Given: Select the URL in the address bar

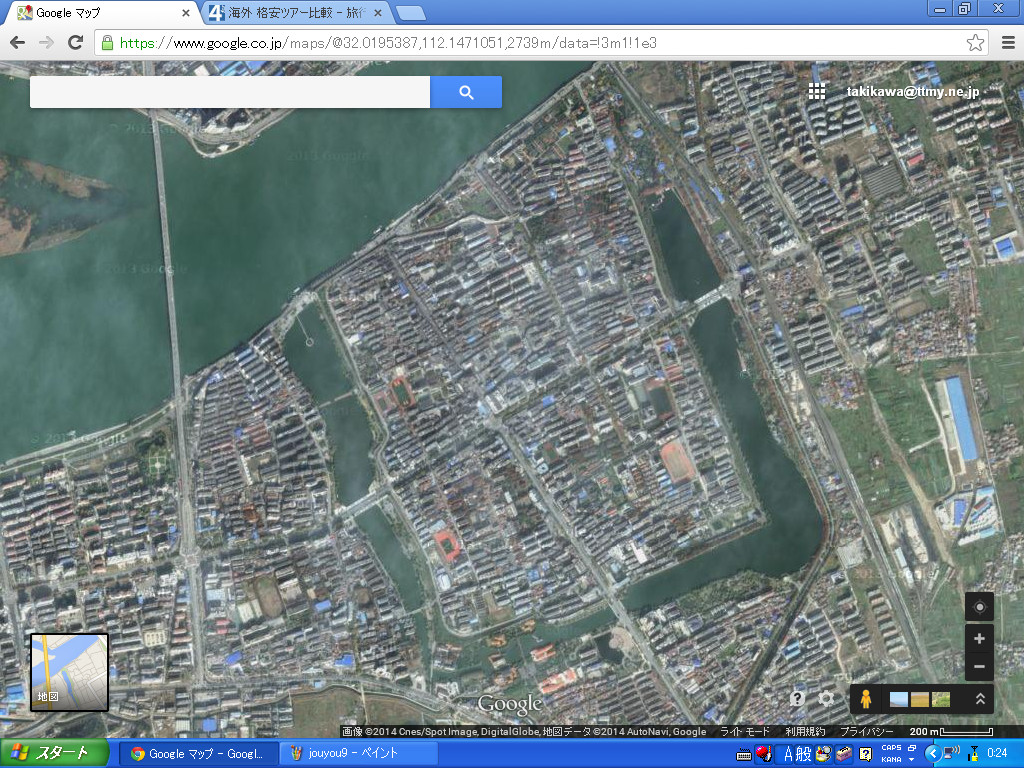Looking at the screenshot, I should pos(388,43).
